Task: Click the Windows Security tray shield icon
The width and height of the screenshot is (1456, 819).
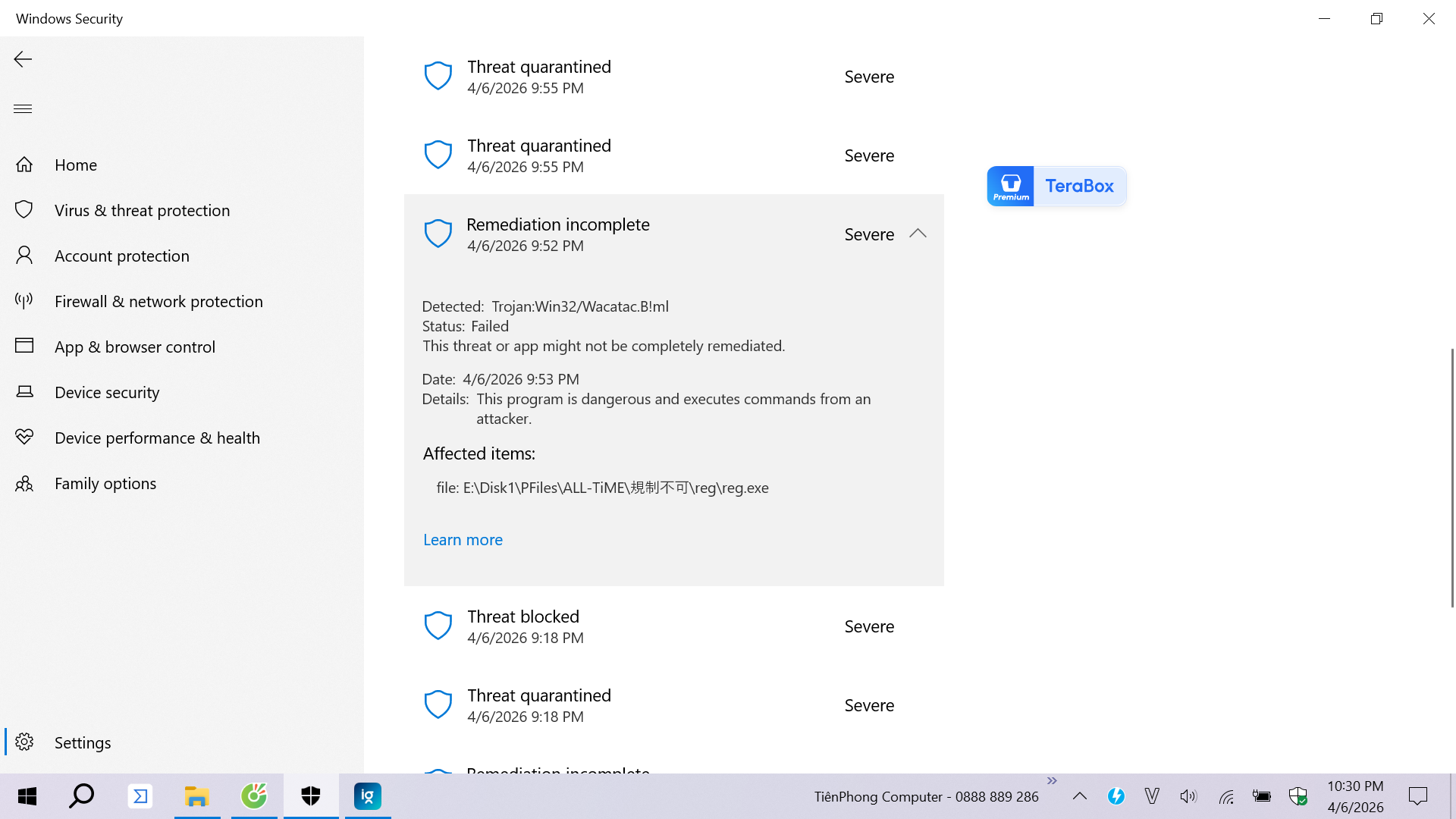Action: click(1298, 796)
